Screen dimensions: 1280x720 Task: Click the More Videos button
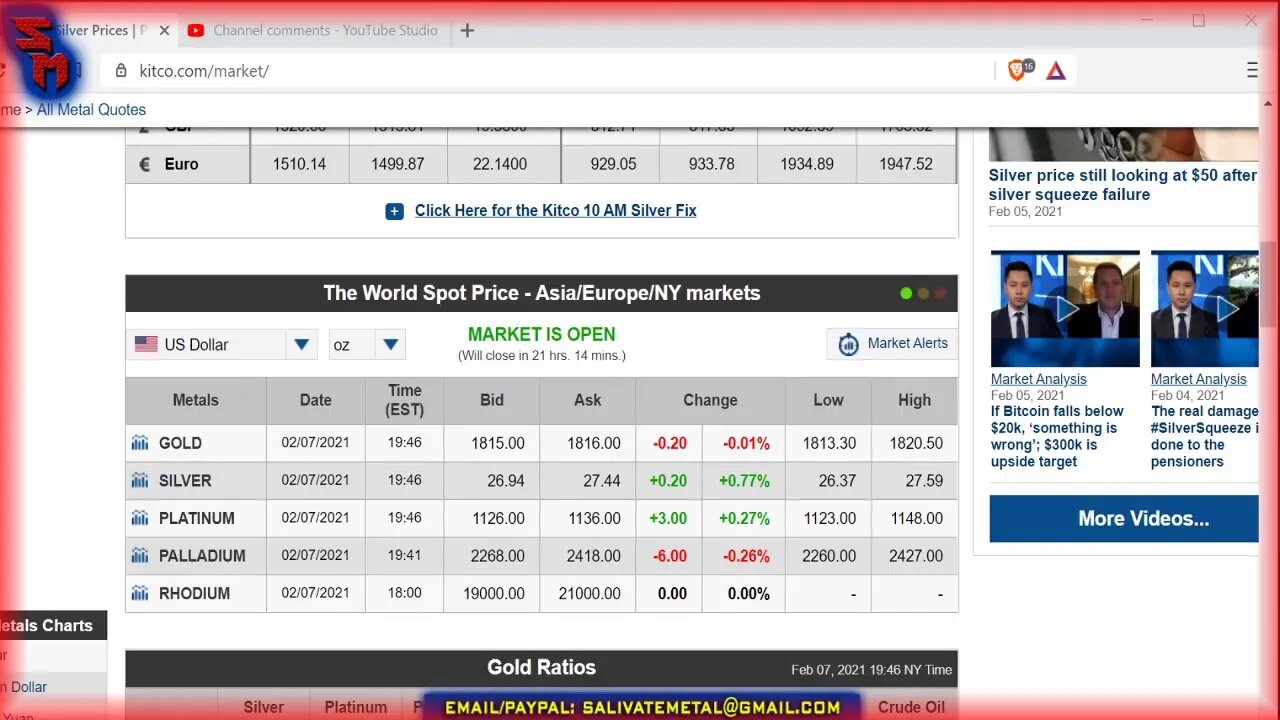1124,519
